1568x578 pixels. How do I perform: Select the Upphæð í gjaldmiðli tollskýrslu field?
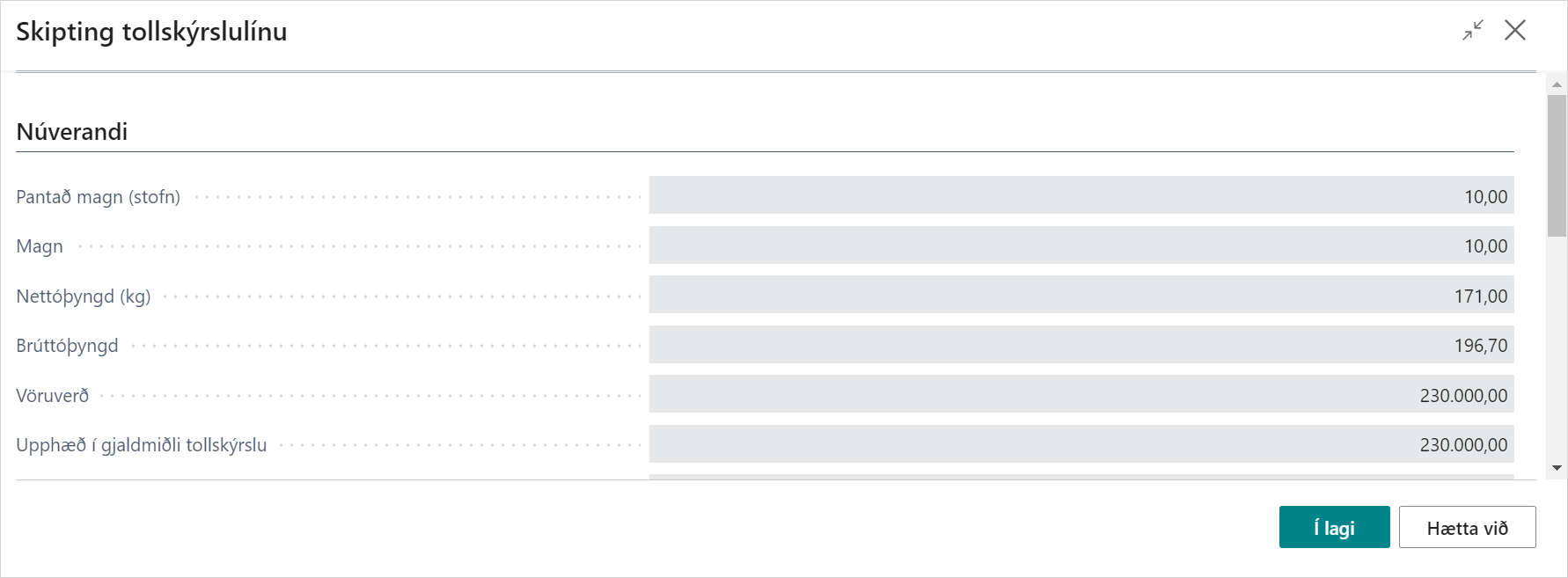(x=1081, y=444)
